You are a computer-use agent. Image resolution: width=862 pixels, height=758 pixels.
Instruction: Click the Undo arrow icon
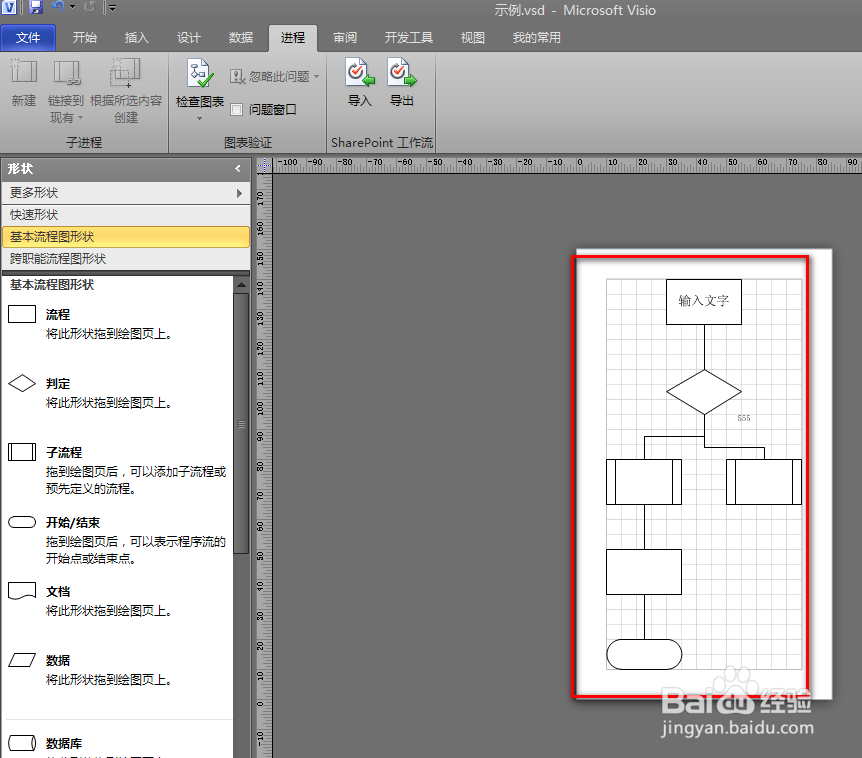pyautogui.click(x=58, y=7)
